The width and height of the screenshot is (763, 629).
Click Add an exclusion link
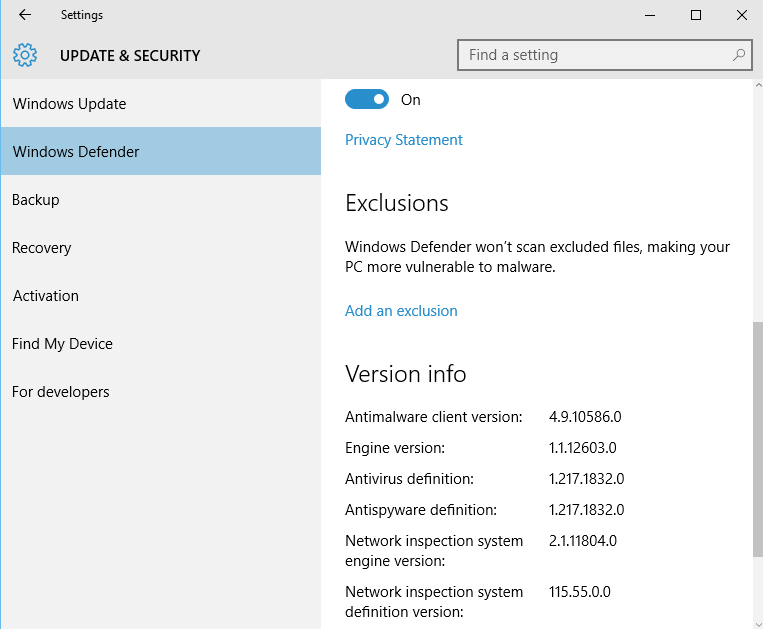(x=401, y=310)
